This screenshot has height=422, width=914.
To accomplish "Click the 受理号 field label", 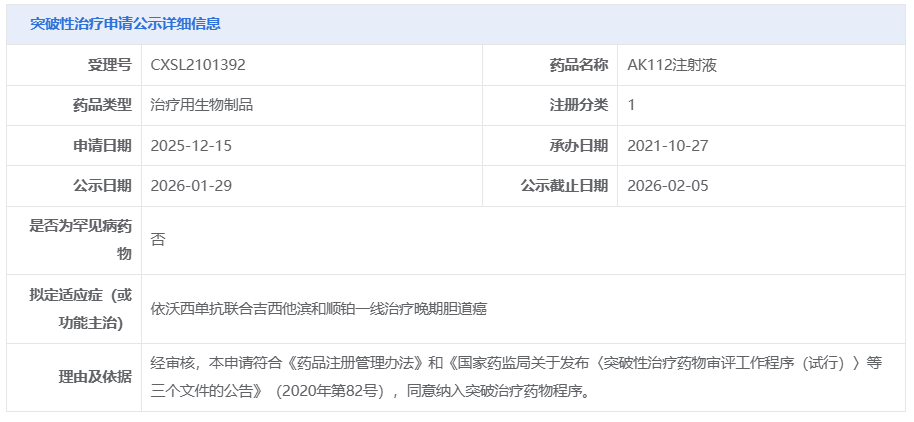I will tap(110, 65).
